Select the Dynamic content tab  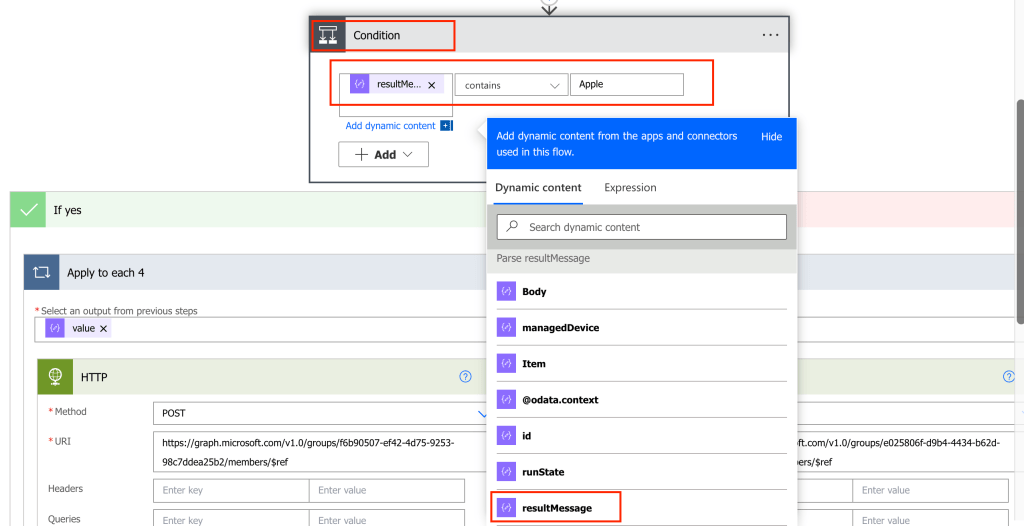click(538, 188)
